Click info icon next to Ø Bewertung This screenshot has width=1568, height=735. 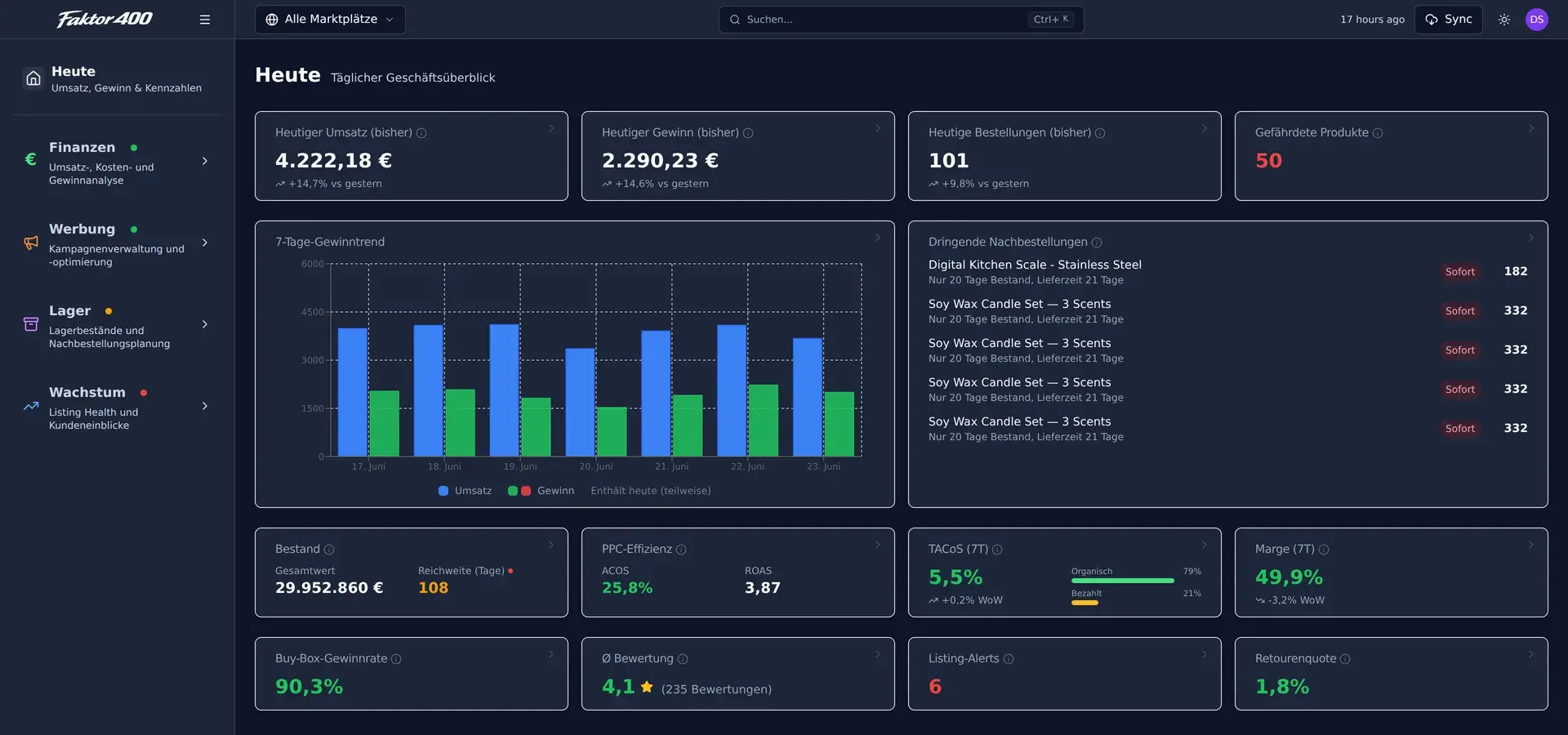(683, 659)
